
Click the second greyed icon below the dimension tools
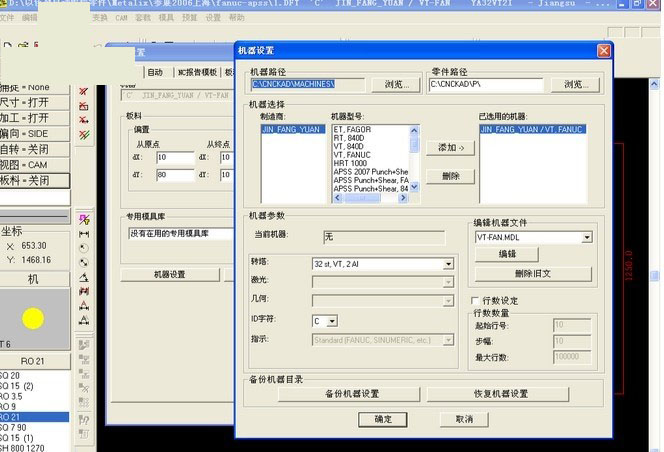tap(84, 359)
